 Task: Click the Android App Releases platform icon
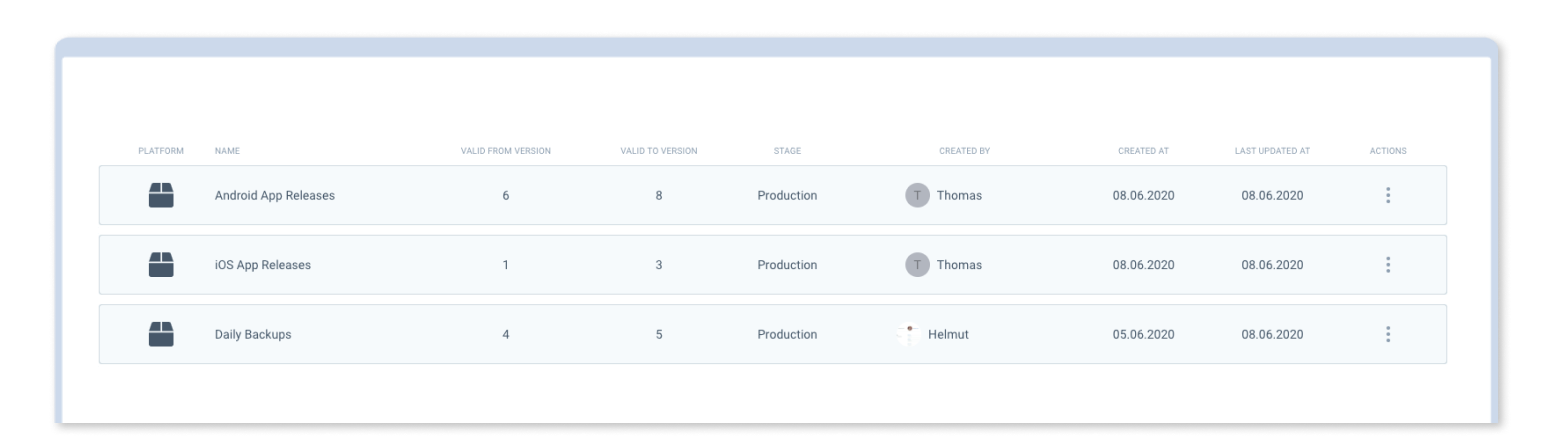(161, 196)
